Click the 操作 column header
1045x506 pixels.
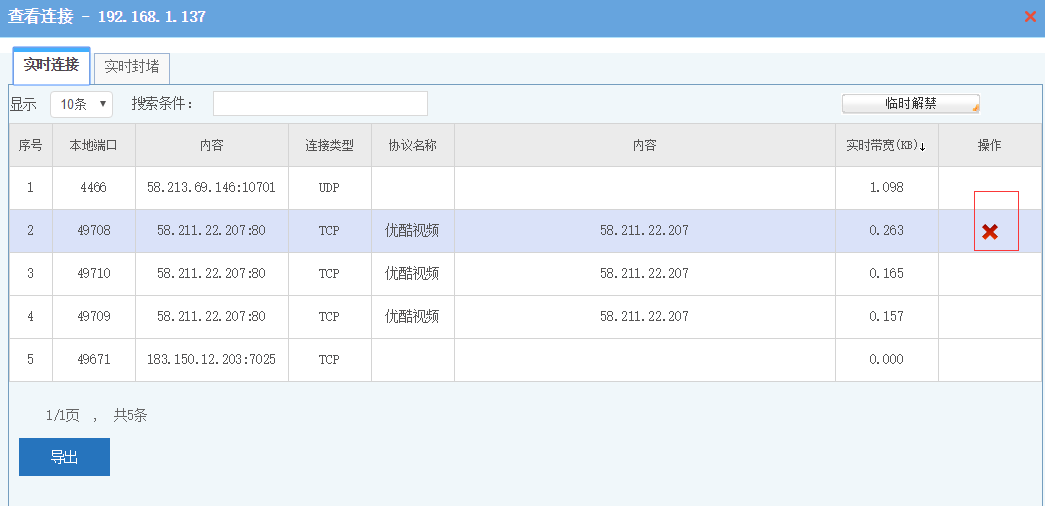click(989, 145)
